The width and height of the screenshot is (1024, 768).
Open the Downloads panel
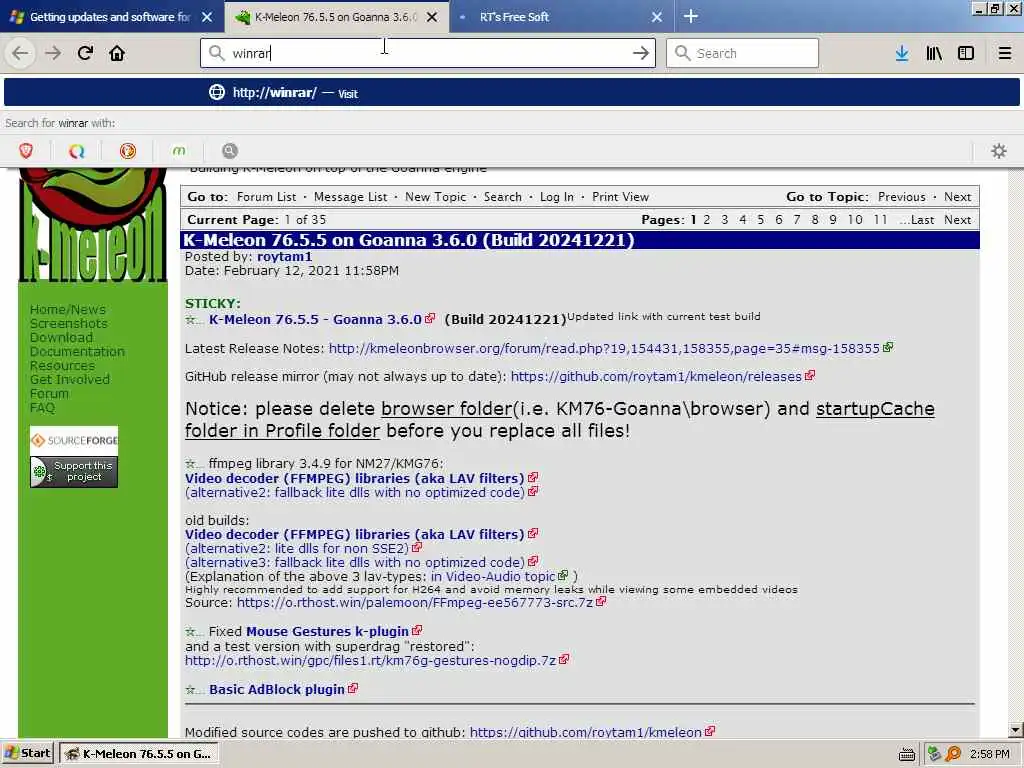pos(902,53)
